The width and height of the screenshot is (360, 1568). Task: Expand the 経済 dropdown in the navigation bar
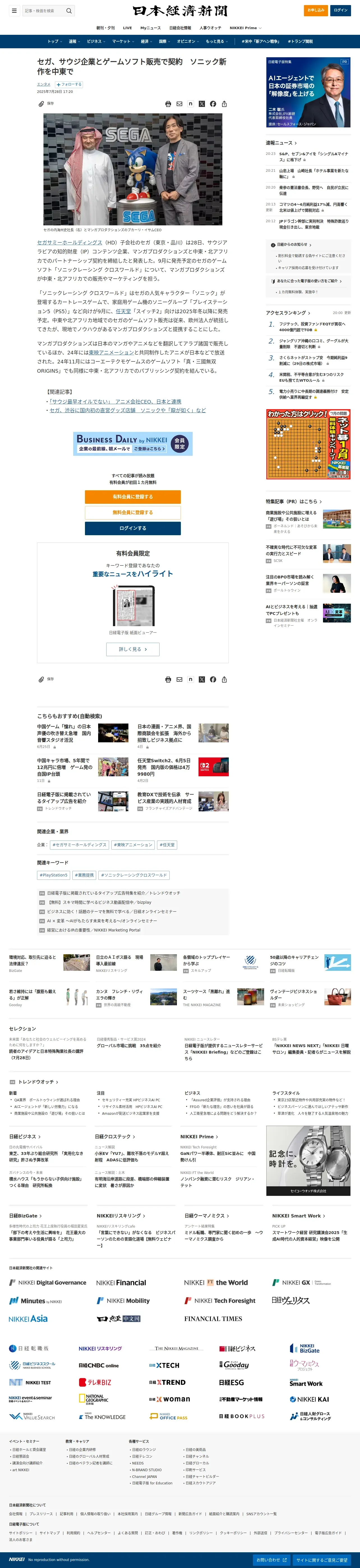[147, 41]
